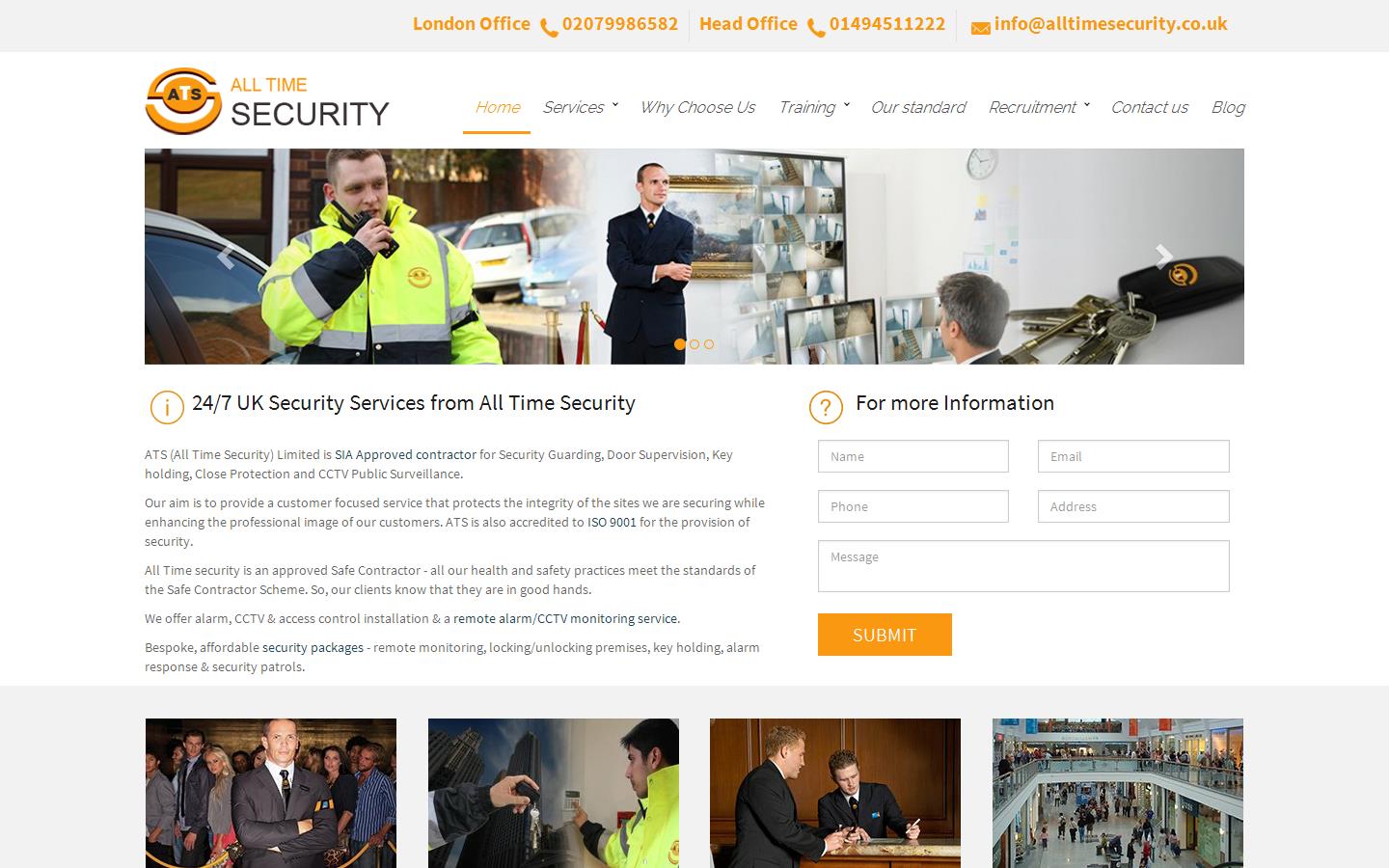Click the question mark circle icon
1389x868 pixels.
tap(826, 407)
